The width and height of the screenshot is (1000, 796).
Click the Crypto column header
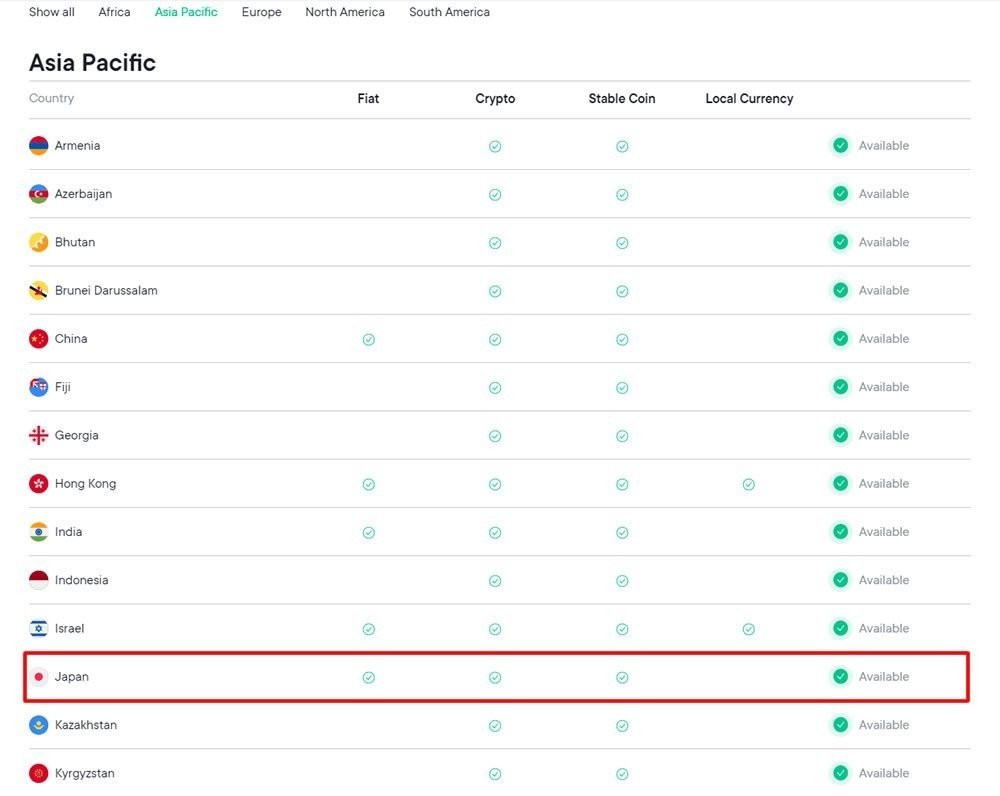click(495, 99)
